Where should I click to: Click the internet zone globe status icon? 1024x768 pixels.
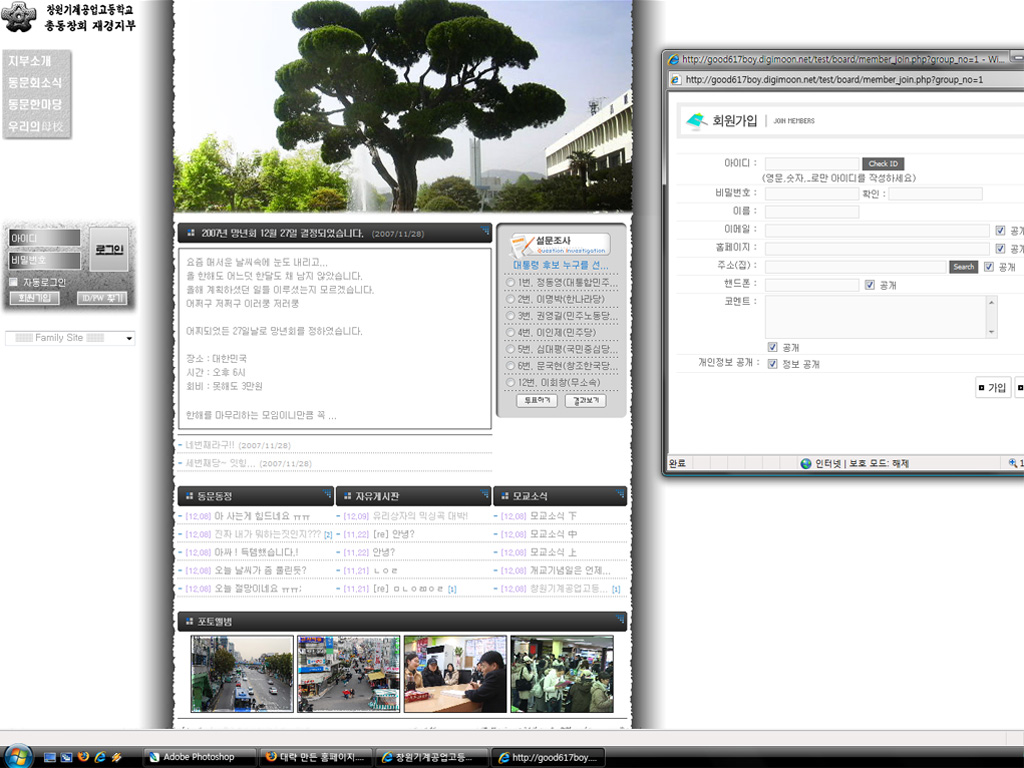point(806,463)
